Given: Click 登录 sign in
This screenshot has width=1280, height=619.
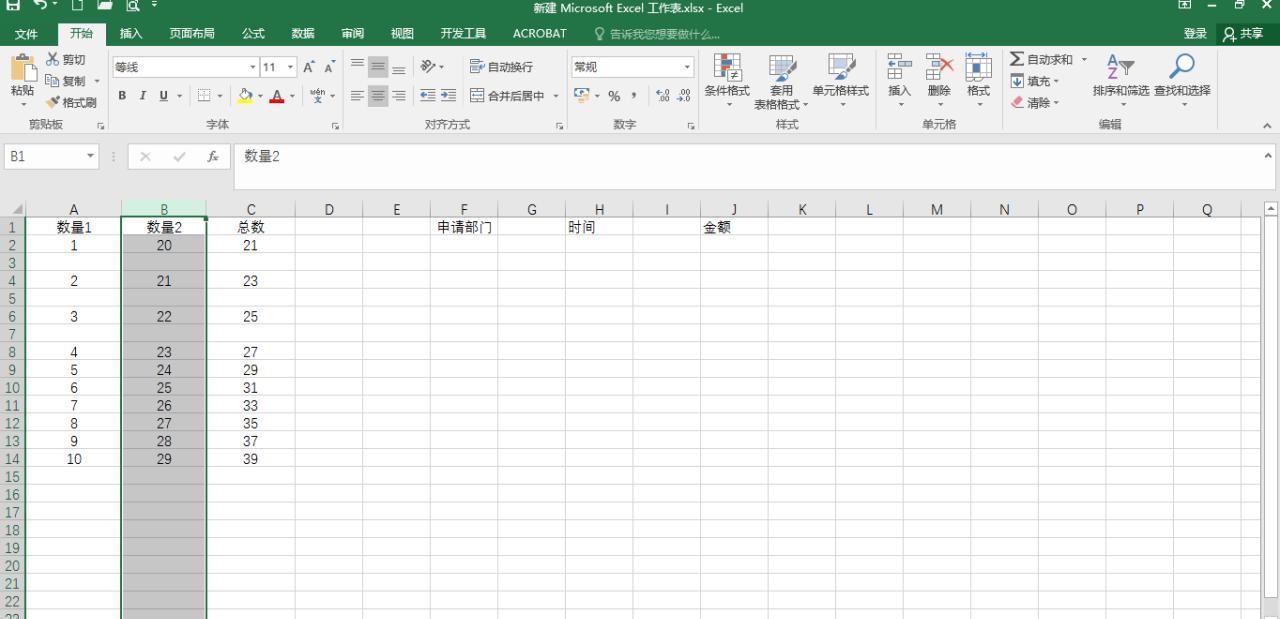Looking at the screenshot, I should pyautogui.click(x=1195, y=34).
